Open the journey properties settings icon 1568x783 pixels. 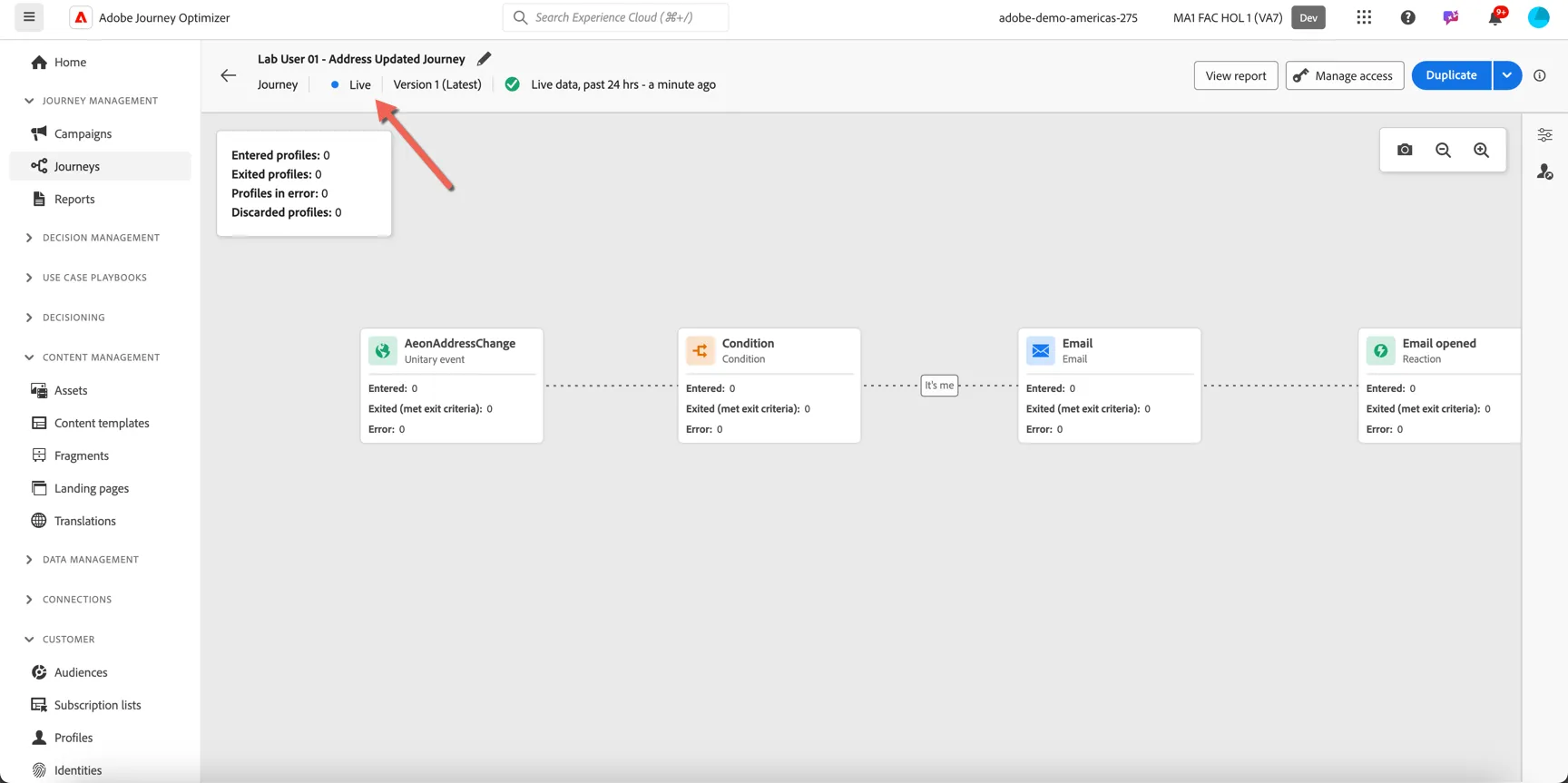point(1544,135)
